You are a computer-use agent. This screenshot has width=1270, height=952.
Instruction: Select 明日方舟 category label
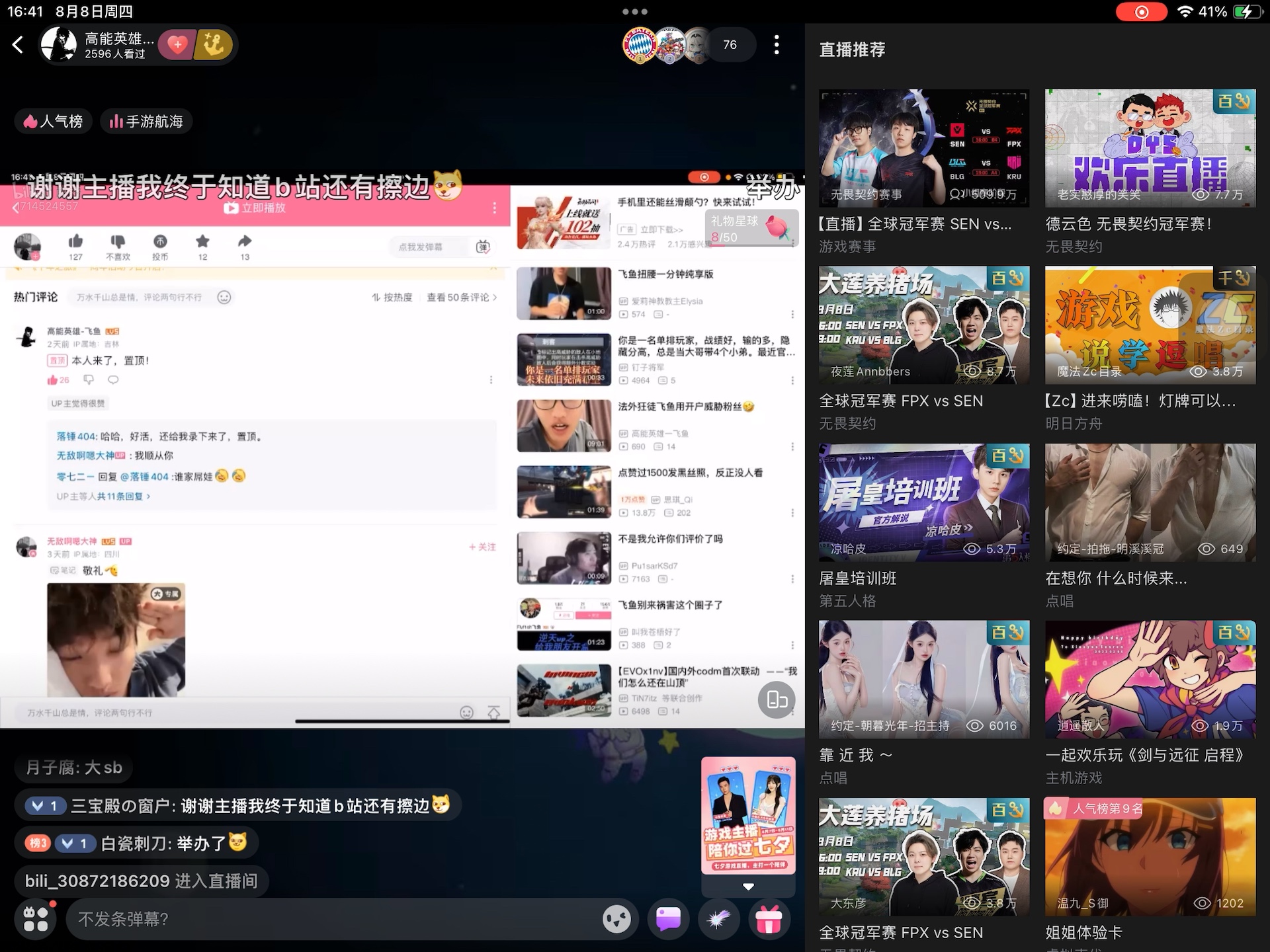1074,424
